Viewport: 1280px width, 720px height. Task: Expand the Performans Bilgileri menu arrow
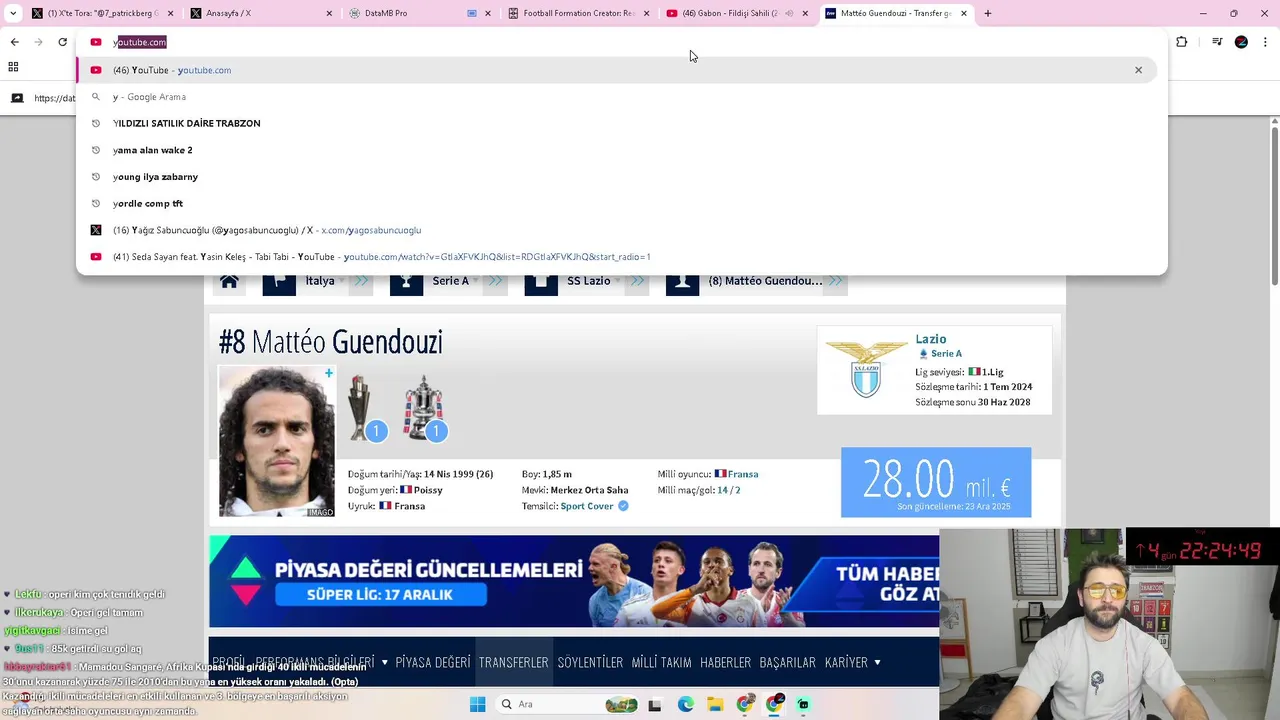384,662
